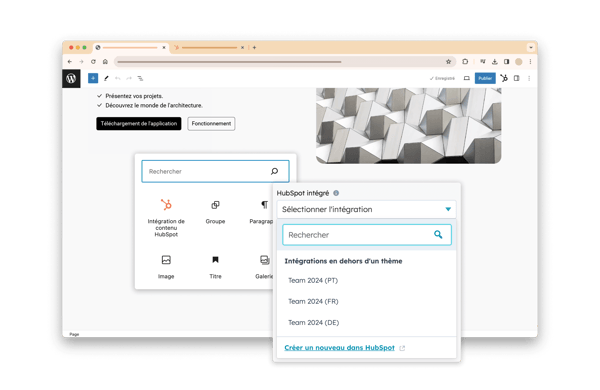The width and height of the screenshot is (600, 390).
Task: Click Découvrez le monde de l'architecture text
Action: pos(154,105)
